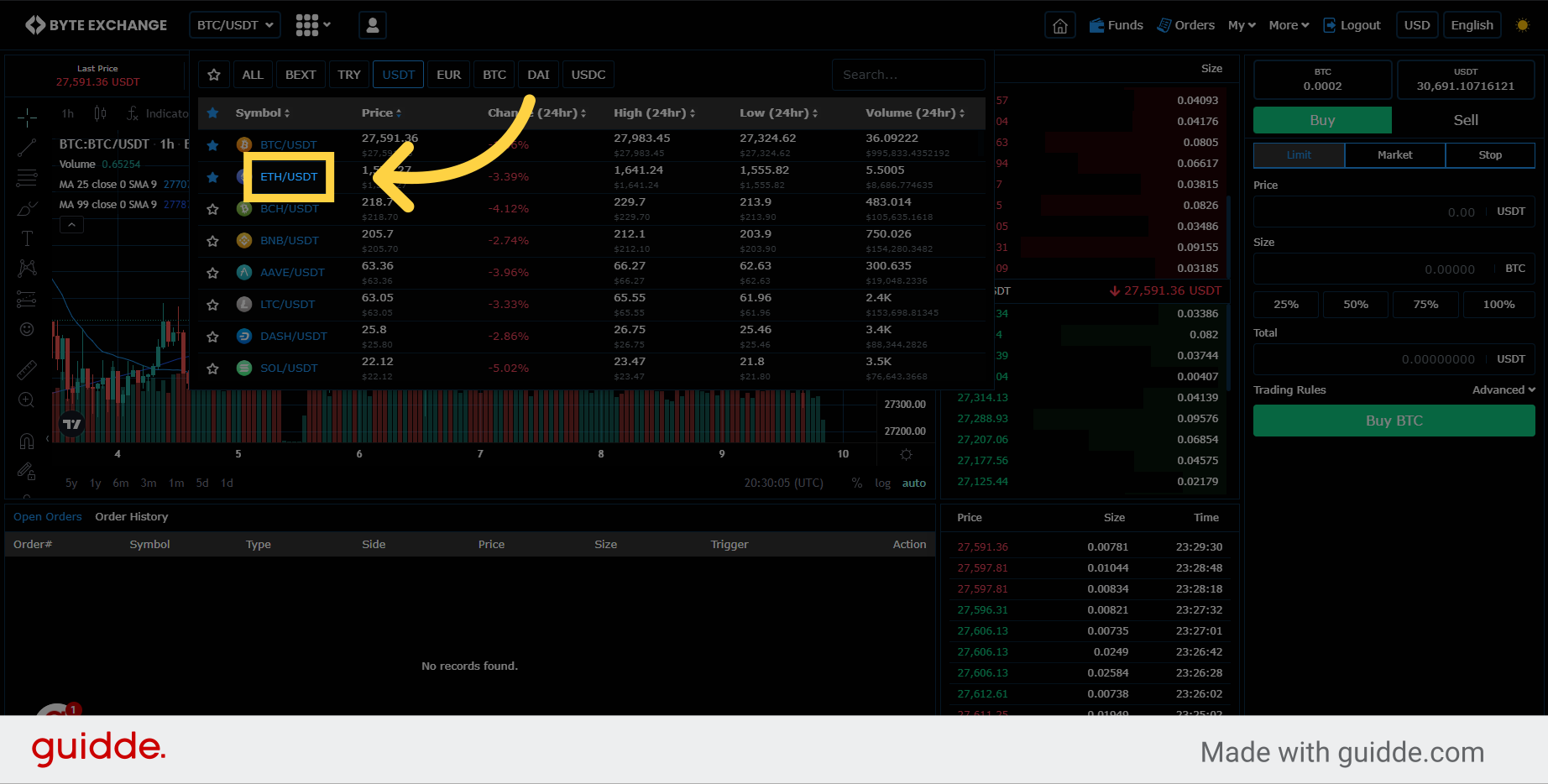Toggle the magnet mode tool
1548x784 pixels.
[27, 442]
